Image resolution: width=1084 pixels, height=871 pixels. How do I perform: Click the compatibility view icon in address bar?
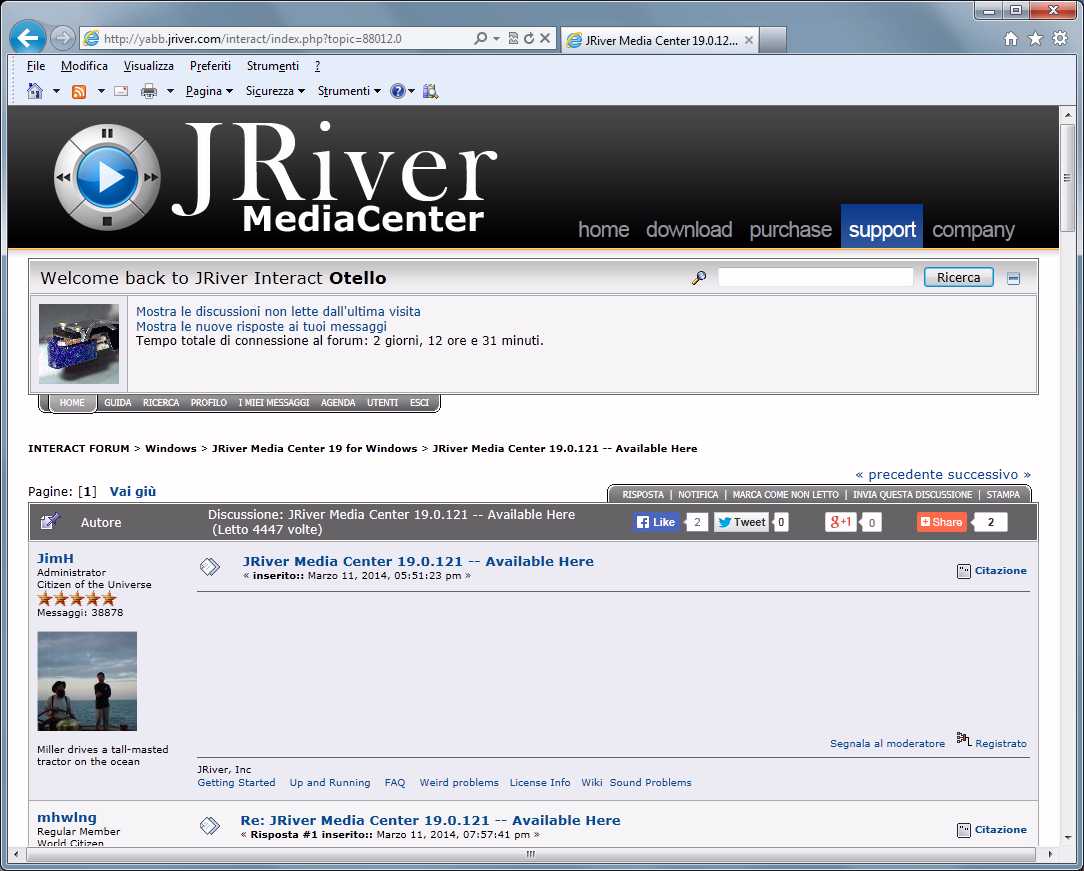pos(513,39)
